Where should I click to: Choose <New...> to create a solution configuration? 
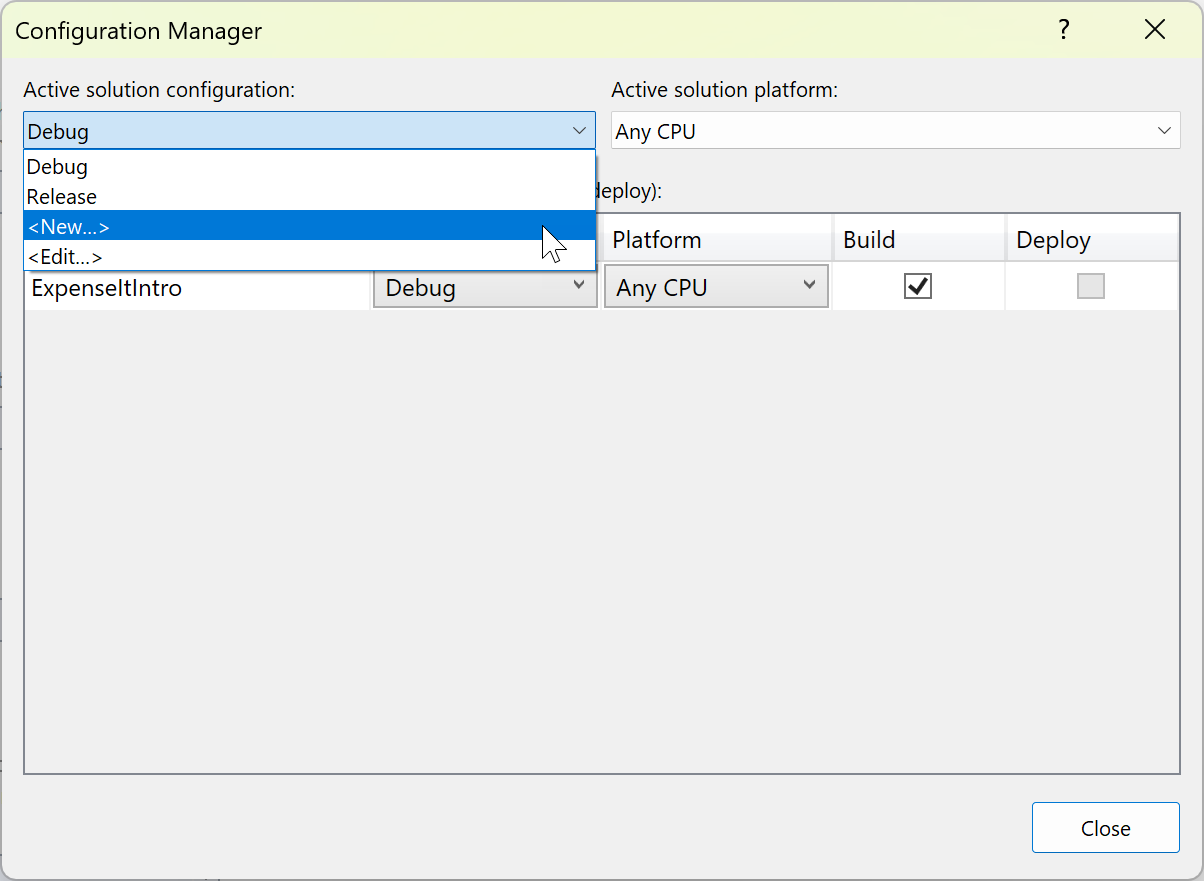tap(68, 226)
